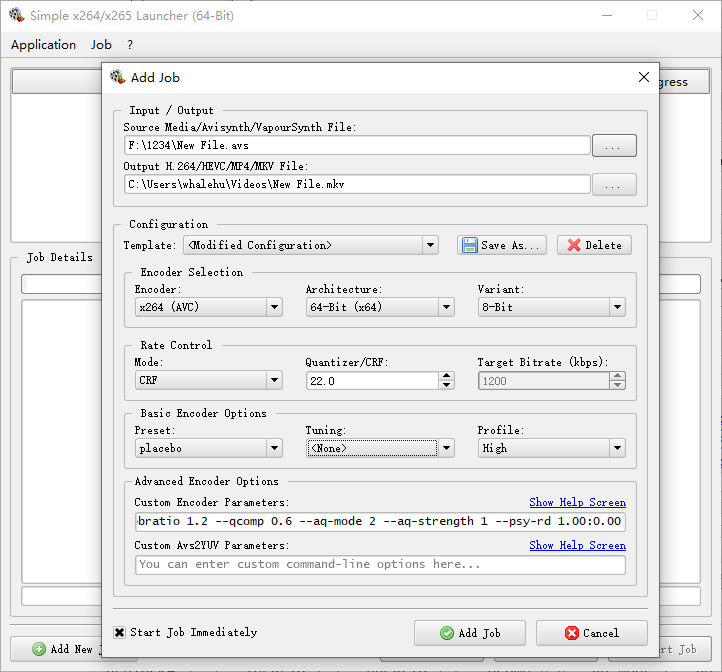Click the Output file path field
The image size is (722, 672).
pyautogui.click(x=357, y=184)
